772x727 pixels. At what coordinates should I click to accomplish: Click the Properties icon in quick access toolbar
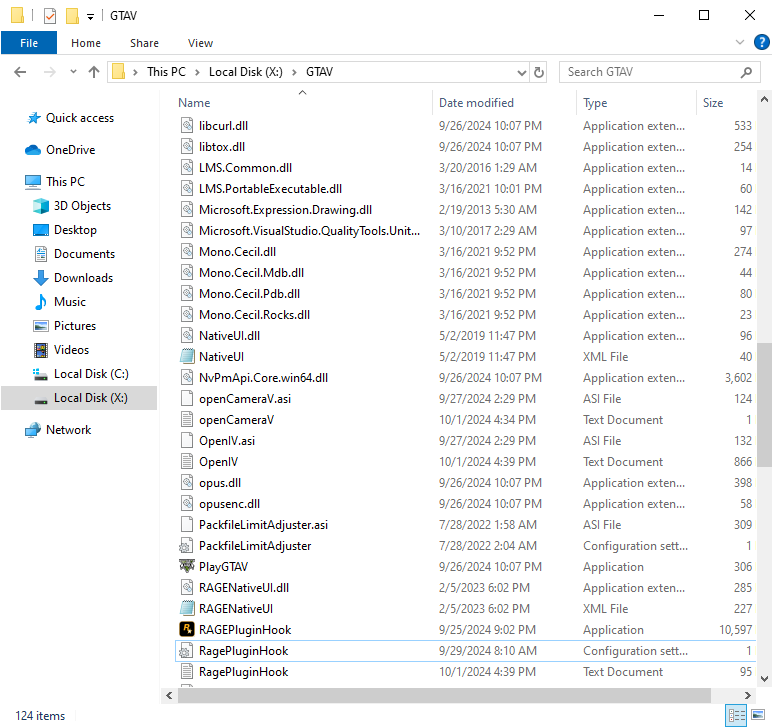pyautogui.click(x=50, y=16)
